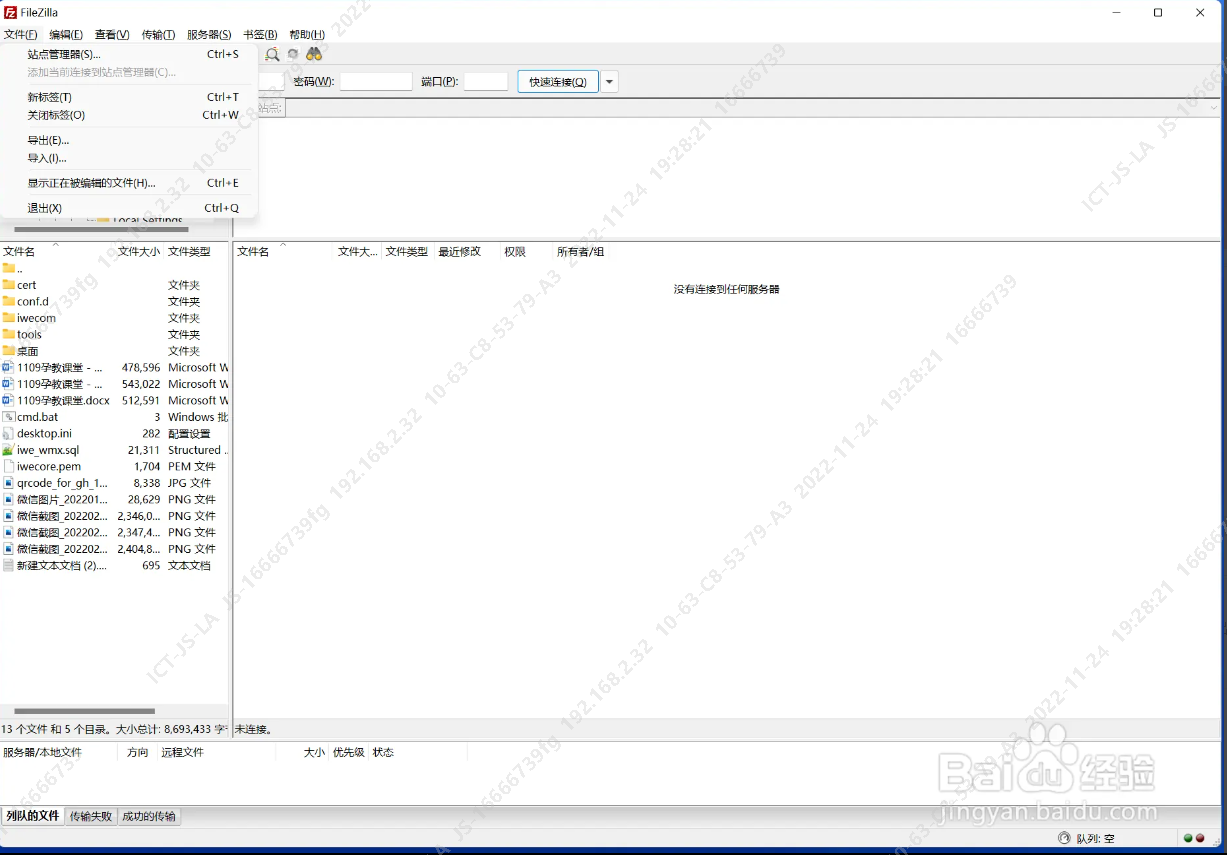
Task: Open 站点管理器 from the File menu
Action: pos(64,55)
